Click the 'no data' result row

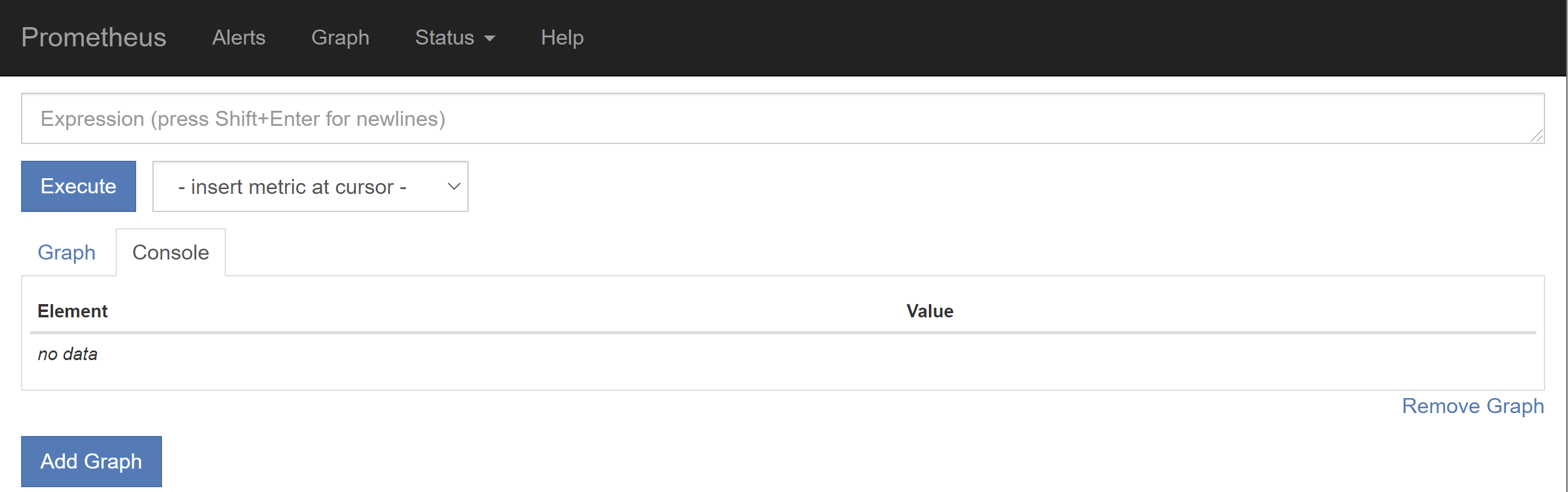pos(67,354)
